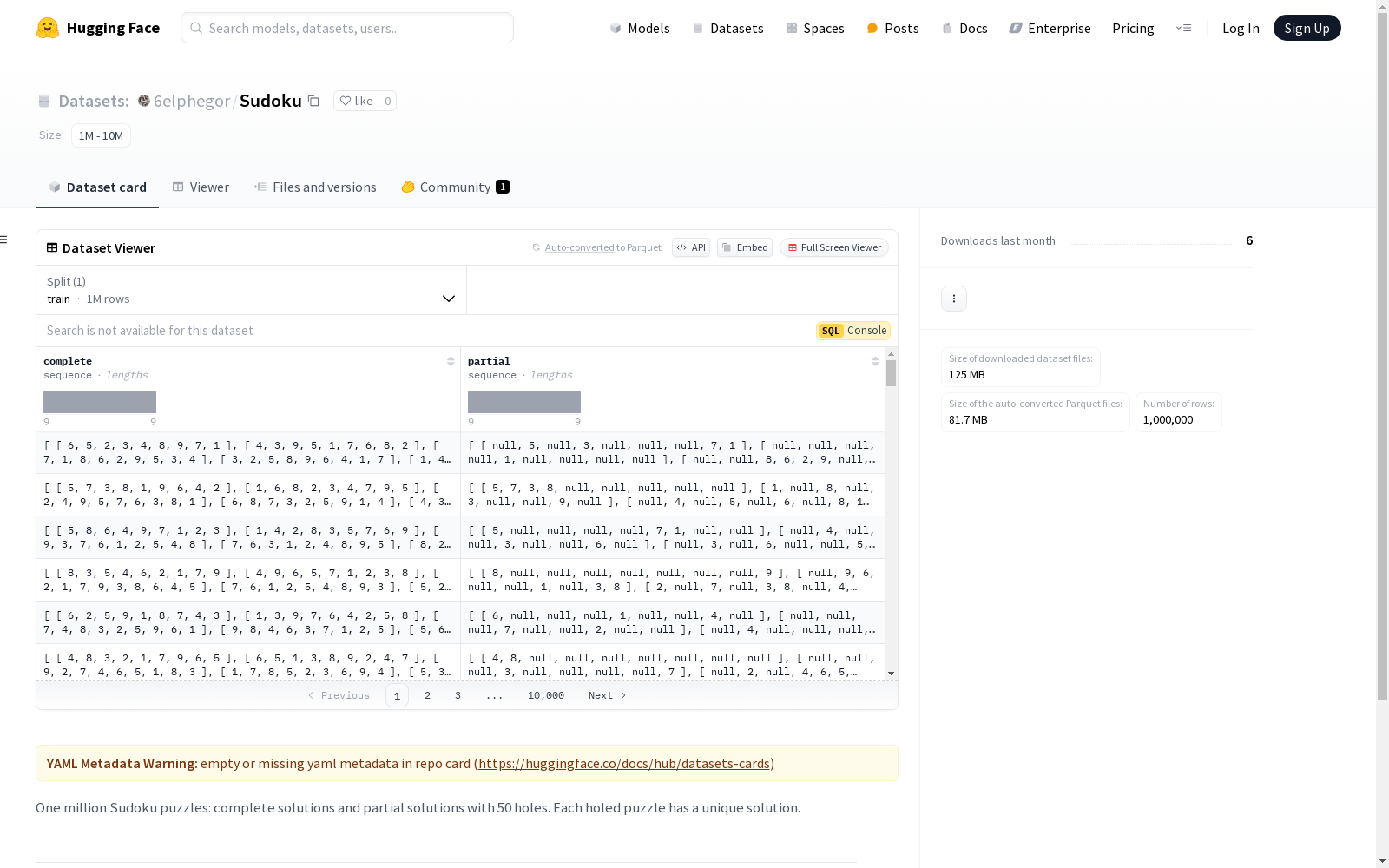The image size is (1389, 868).
Task: Open the datasets-cards documentation link
Action: 624,764
